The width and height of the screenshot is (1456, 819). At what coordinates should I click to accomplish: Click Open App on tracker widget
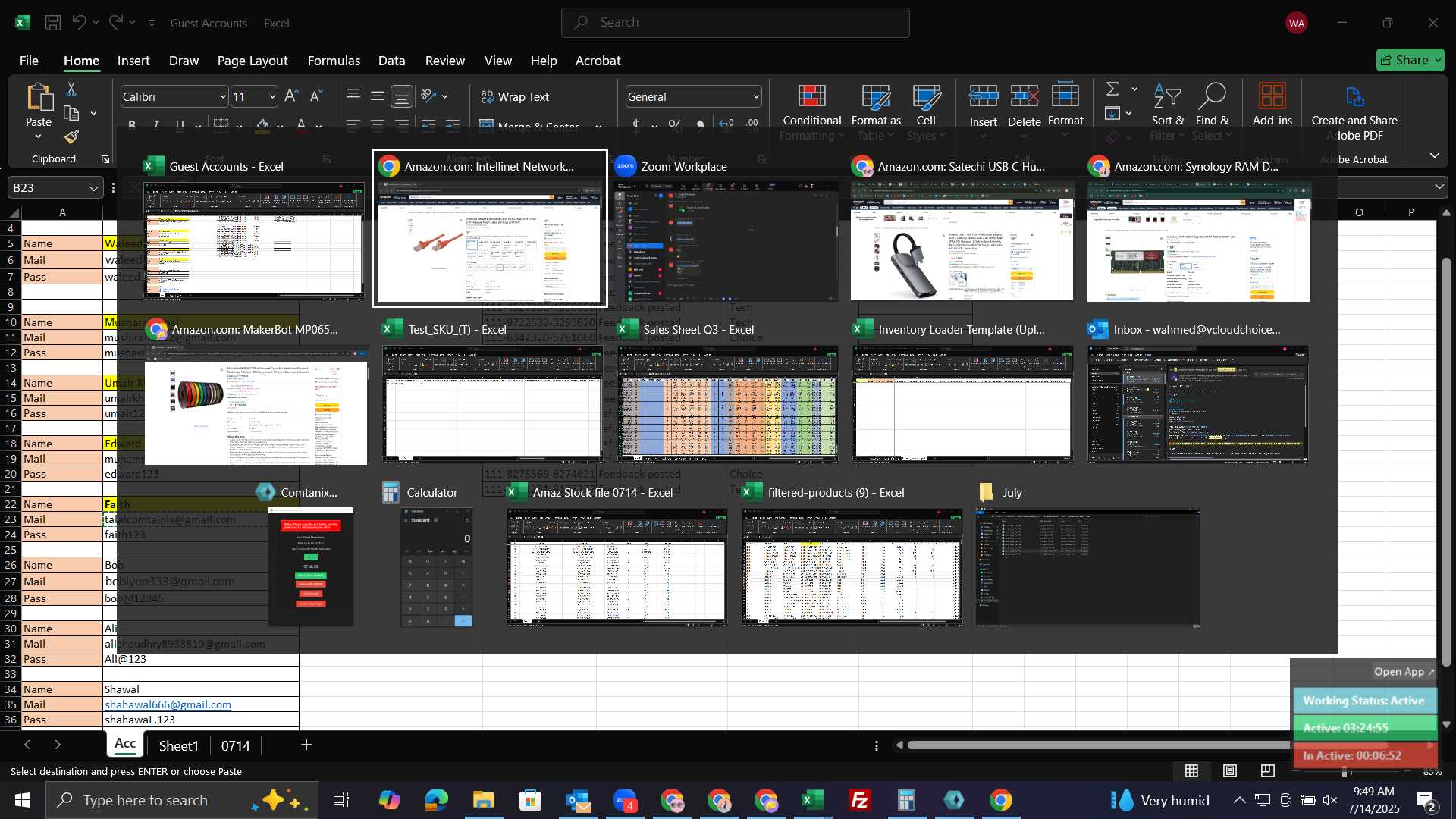(1404, 672)
